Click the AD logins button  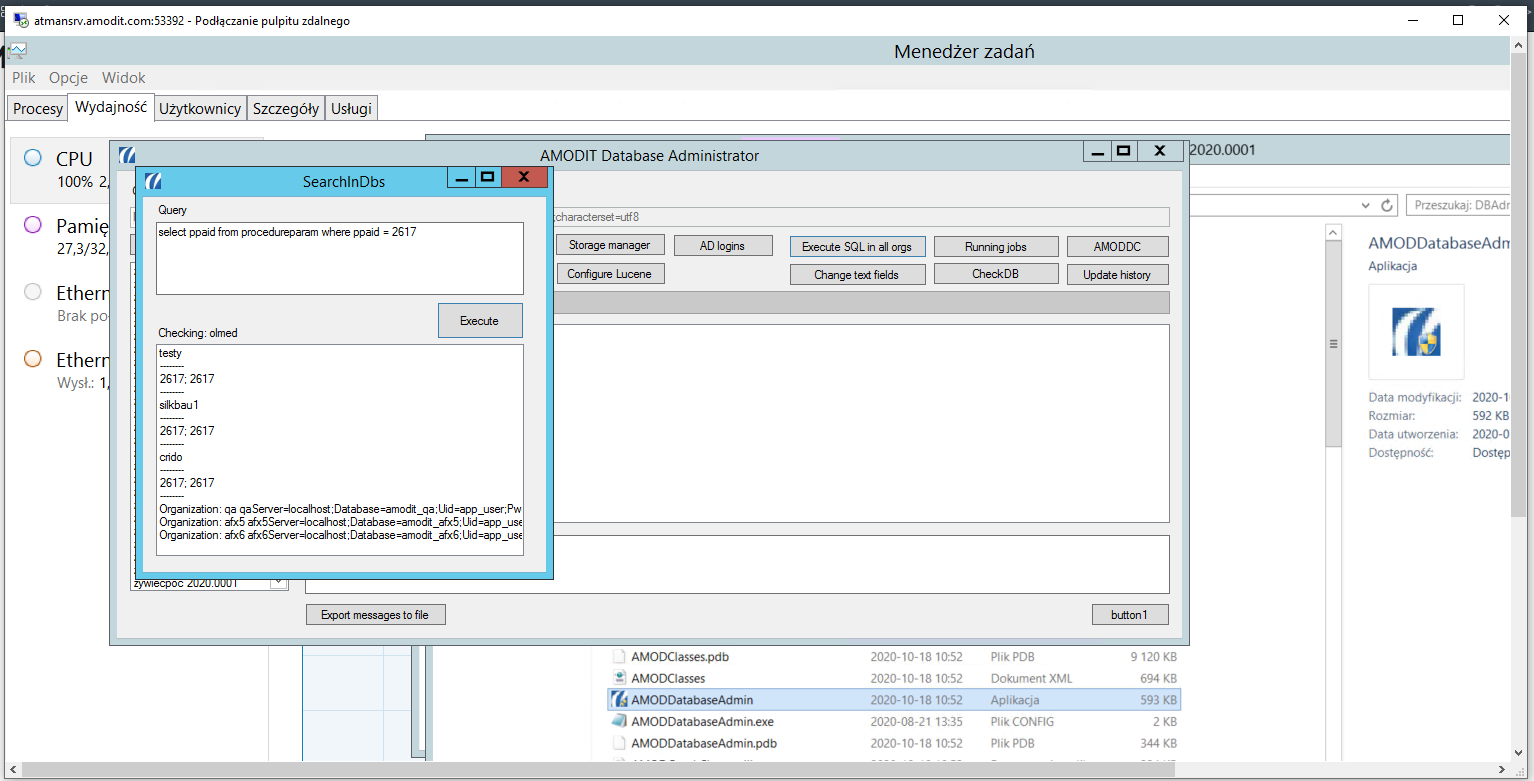pyautogui.click(x=723, y=245)
